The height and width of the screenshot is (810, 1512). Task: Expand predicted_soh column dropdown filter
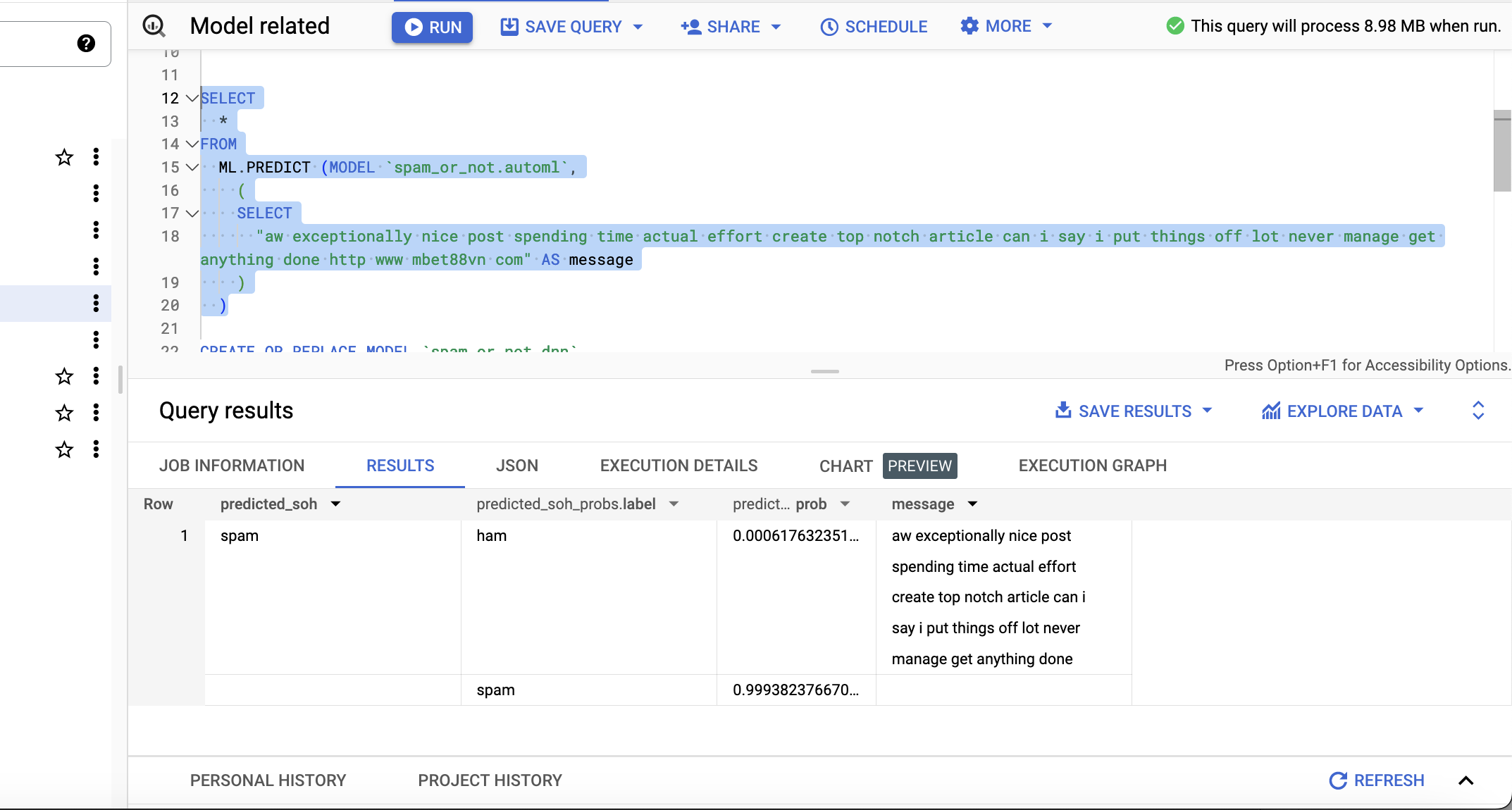coord(337,503)
